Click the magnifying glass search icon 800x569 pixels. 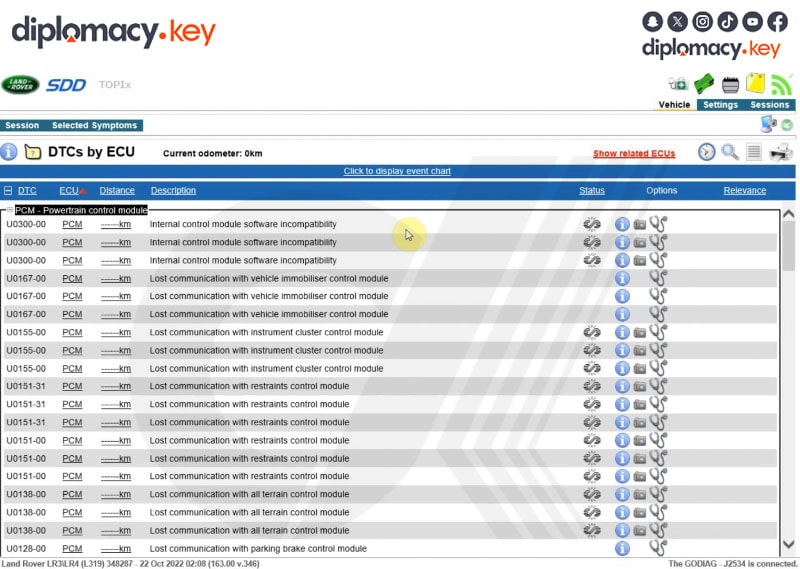pyautogui.click(x=730, y=152)
